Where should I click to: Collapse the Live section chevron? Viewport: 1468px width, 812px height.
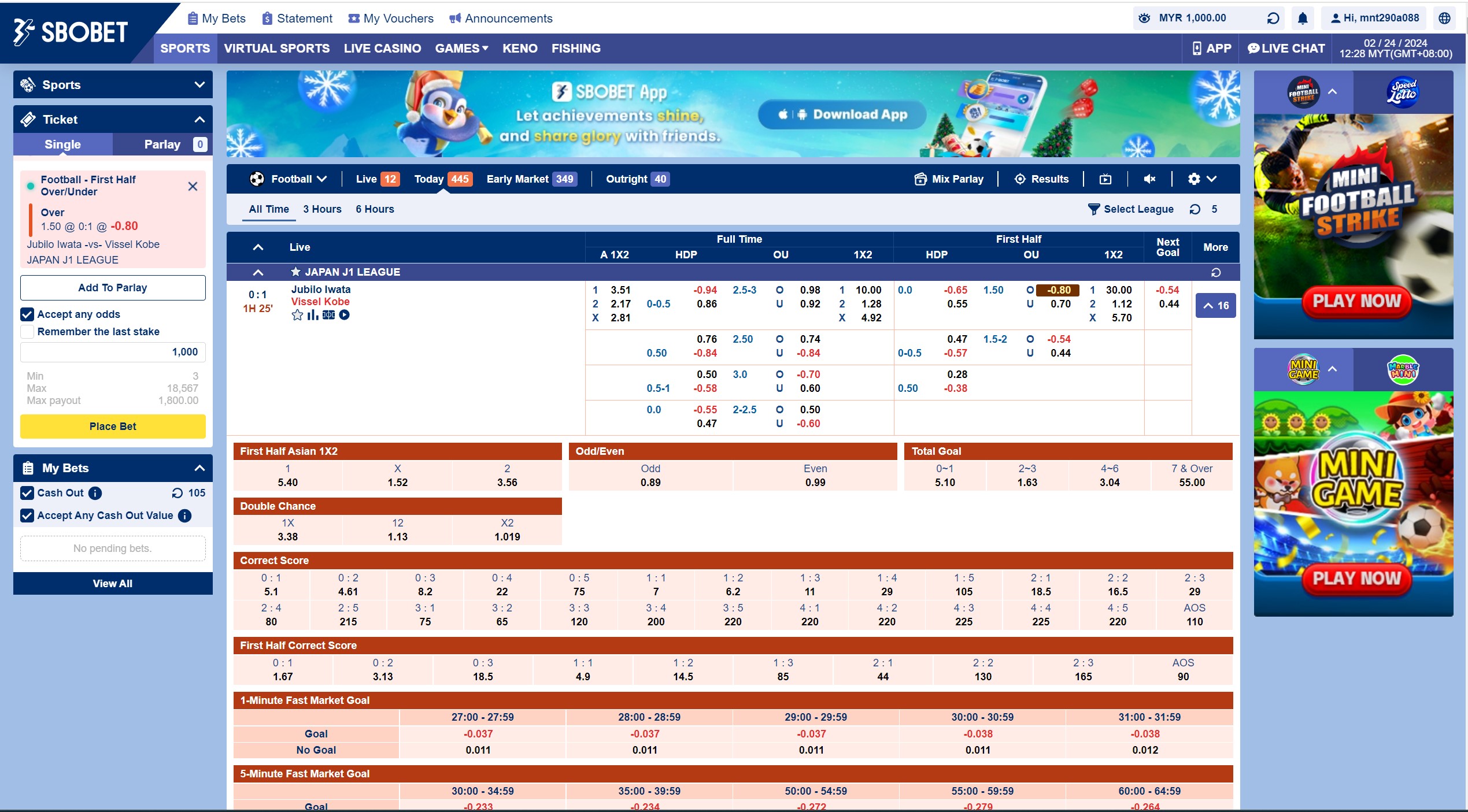(x=258, y=247)
